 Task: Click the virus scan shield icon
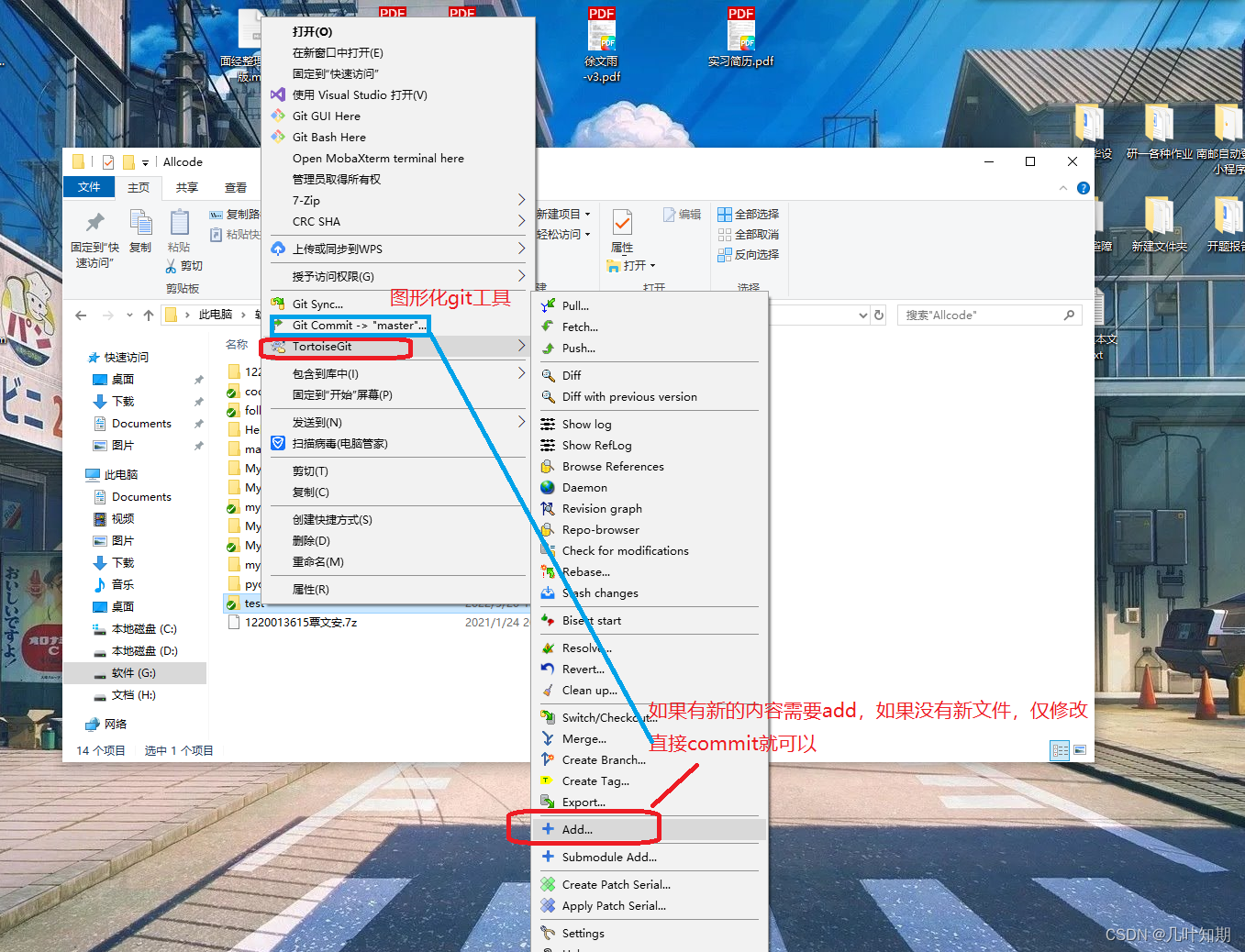point(278,443)
